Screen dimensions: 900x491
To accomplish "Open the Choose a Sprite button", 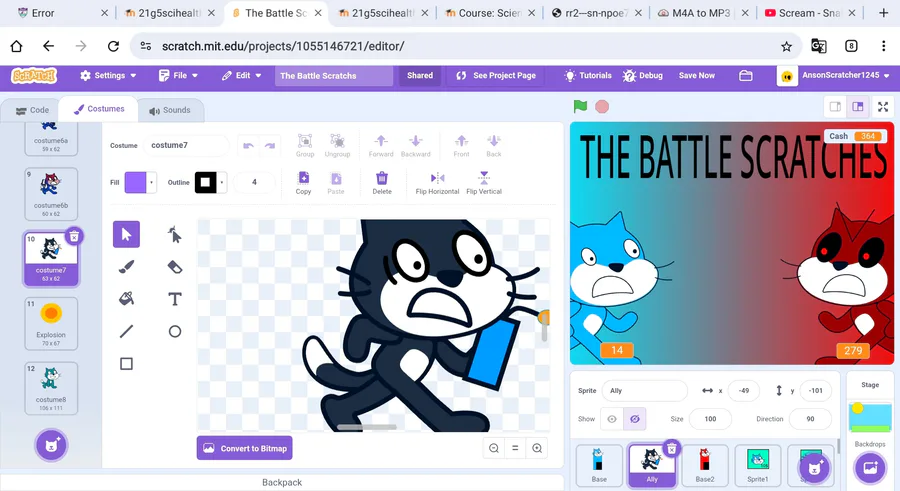I will click(x=814, y=468).
